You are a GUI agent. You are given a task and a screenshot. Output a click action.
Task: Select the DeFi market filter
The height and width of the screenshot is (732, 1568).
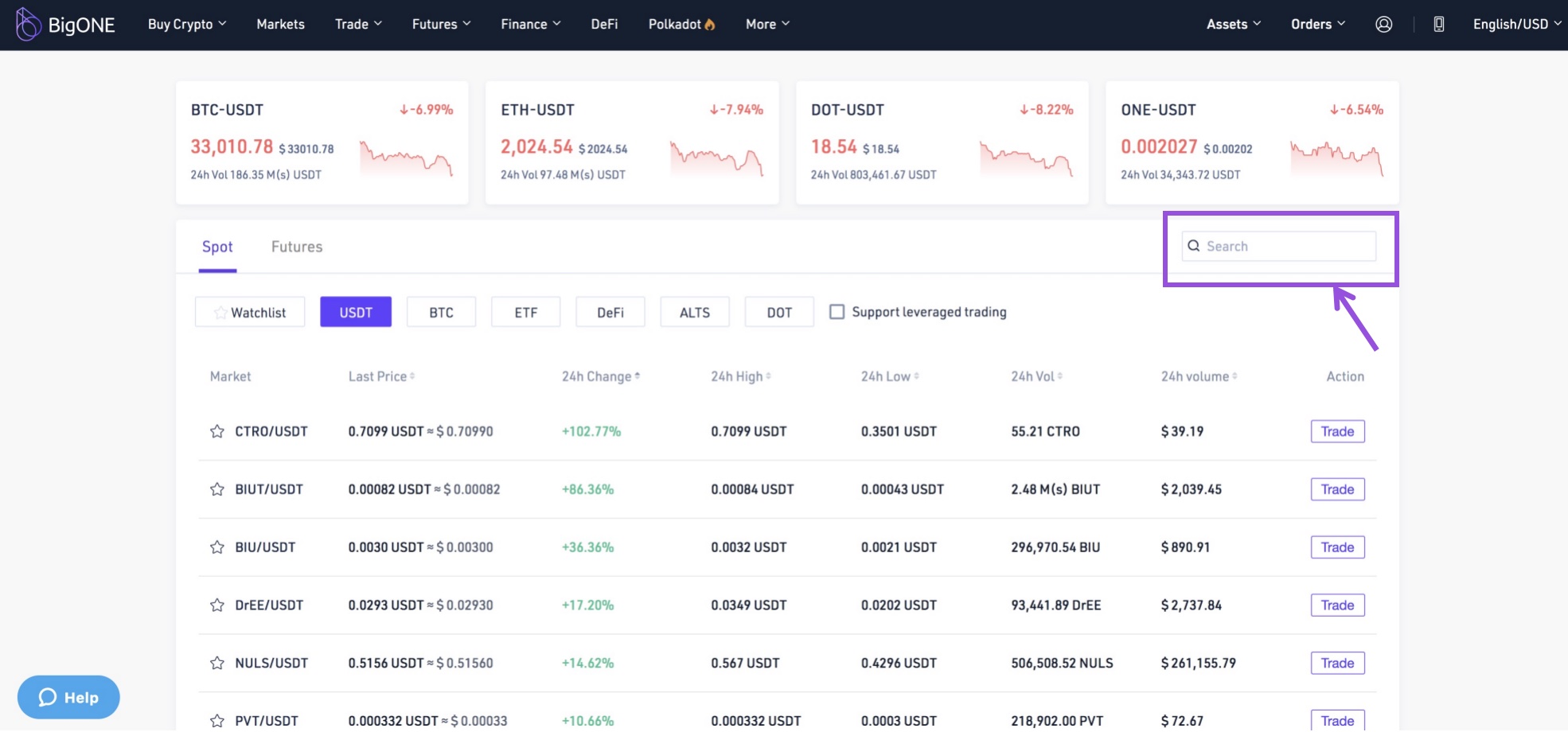(x=610, y=313)
